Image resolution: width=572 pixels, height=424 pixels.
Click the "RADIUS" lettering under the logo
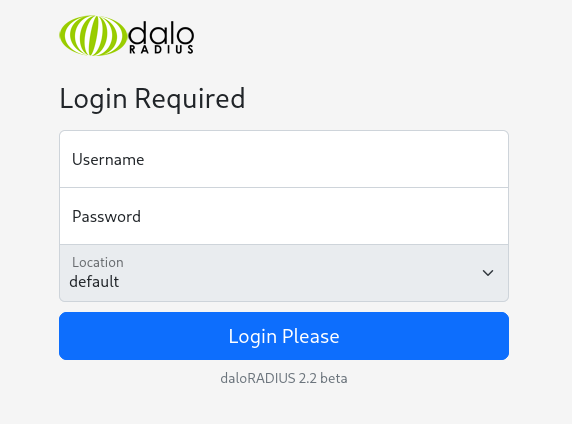[161, 50]
